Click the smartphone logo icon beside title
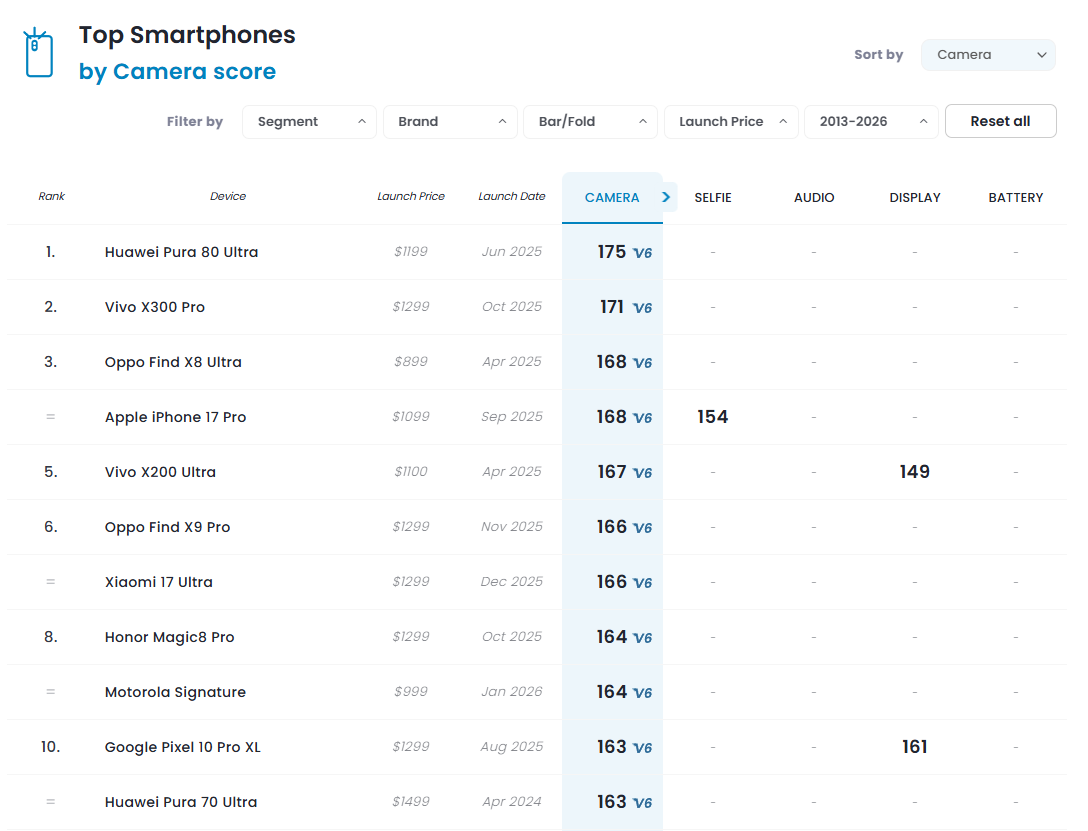Screen dimensions: 1088x831 (38, 53)
